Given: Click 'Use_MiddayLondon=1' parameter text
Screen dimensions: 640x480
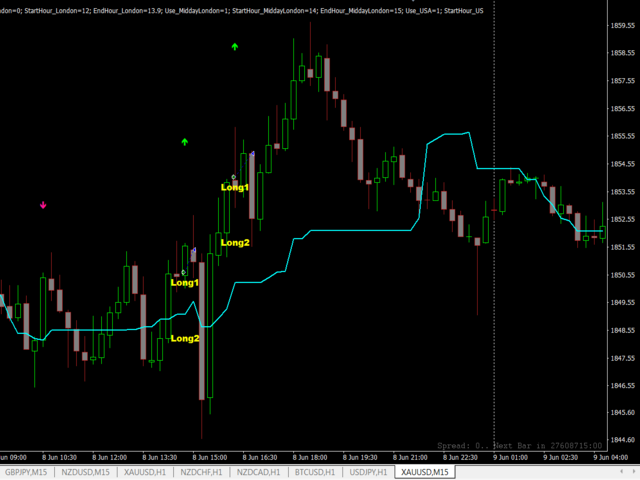Looking at the screenshot, I should coord(196,11).
